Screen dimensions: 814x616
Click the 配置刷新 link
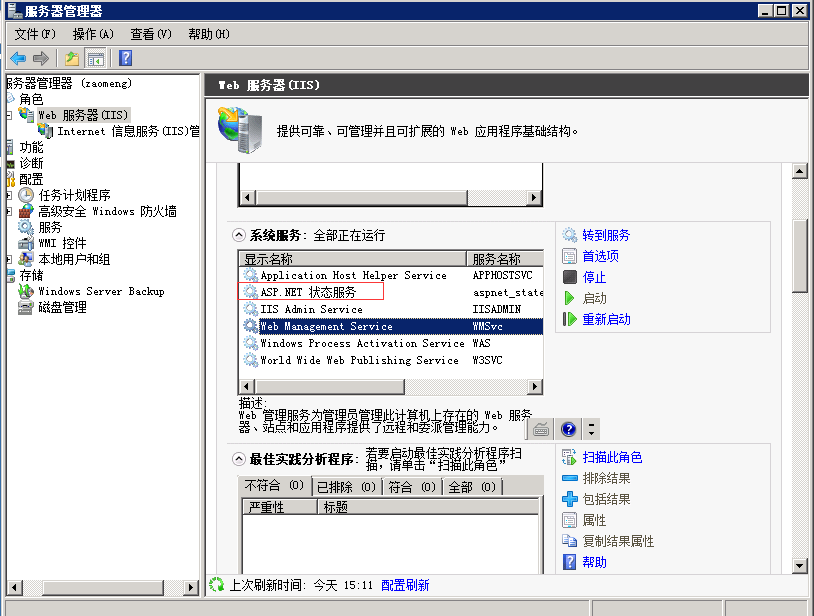click(x=405, y=585)
